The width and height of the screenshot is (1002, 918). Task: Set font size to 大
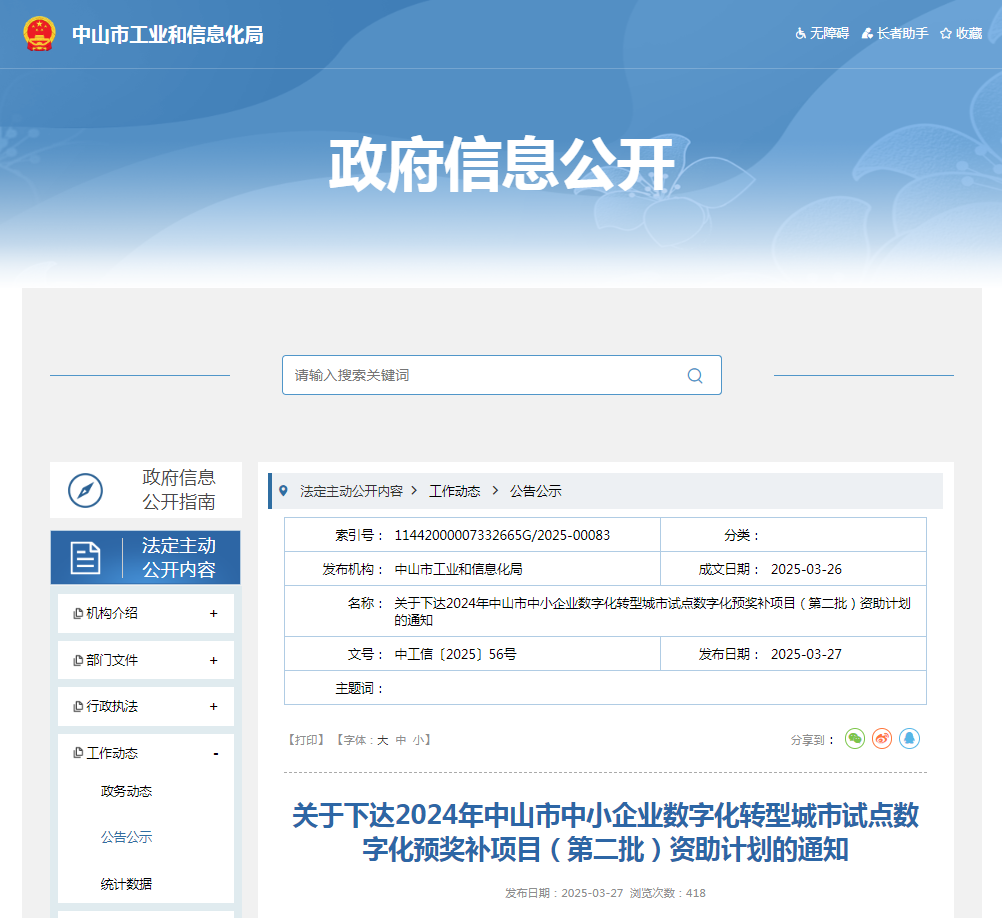(x=382, y=740)
